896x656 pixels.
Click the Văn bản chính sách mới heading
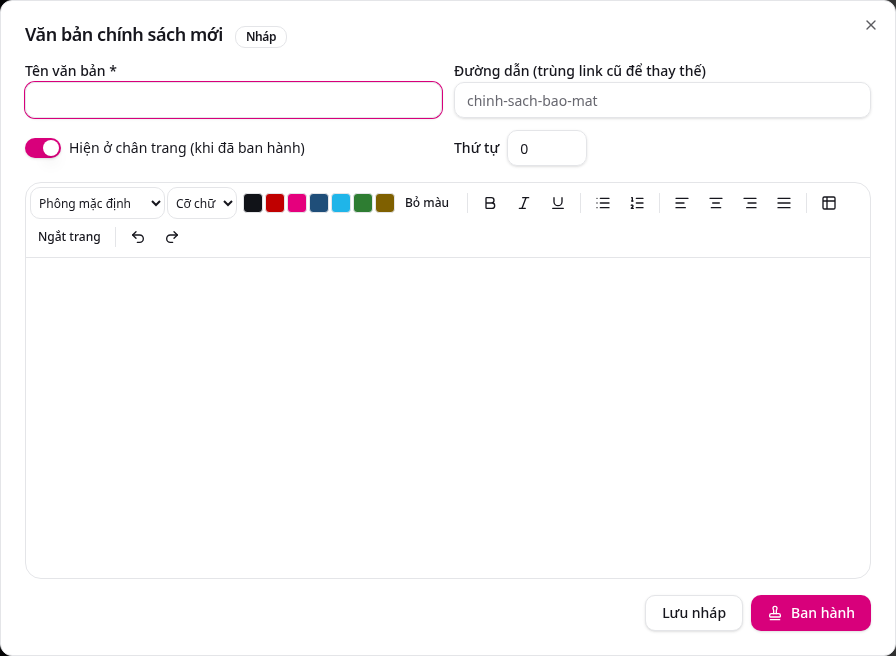click(x=124, y=35)
